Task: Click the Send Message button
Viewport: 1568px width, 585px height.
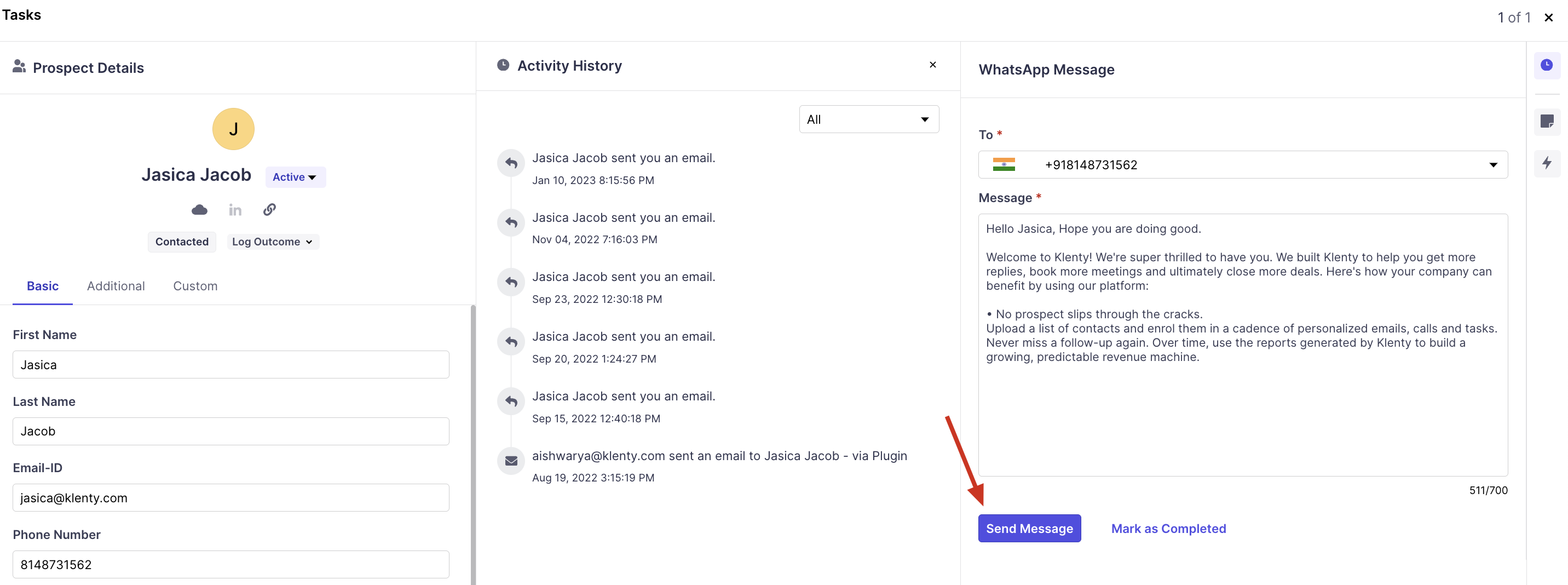Action: [1029, 529]
